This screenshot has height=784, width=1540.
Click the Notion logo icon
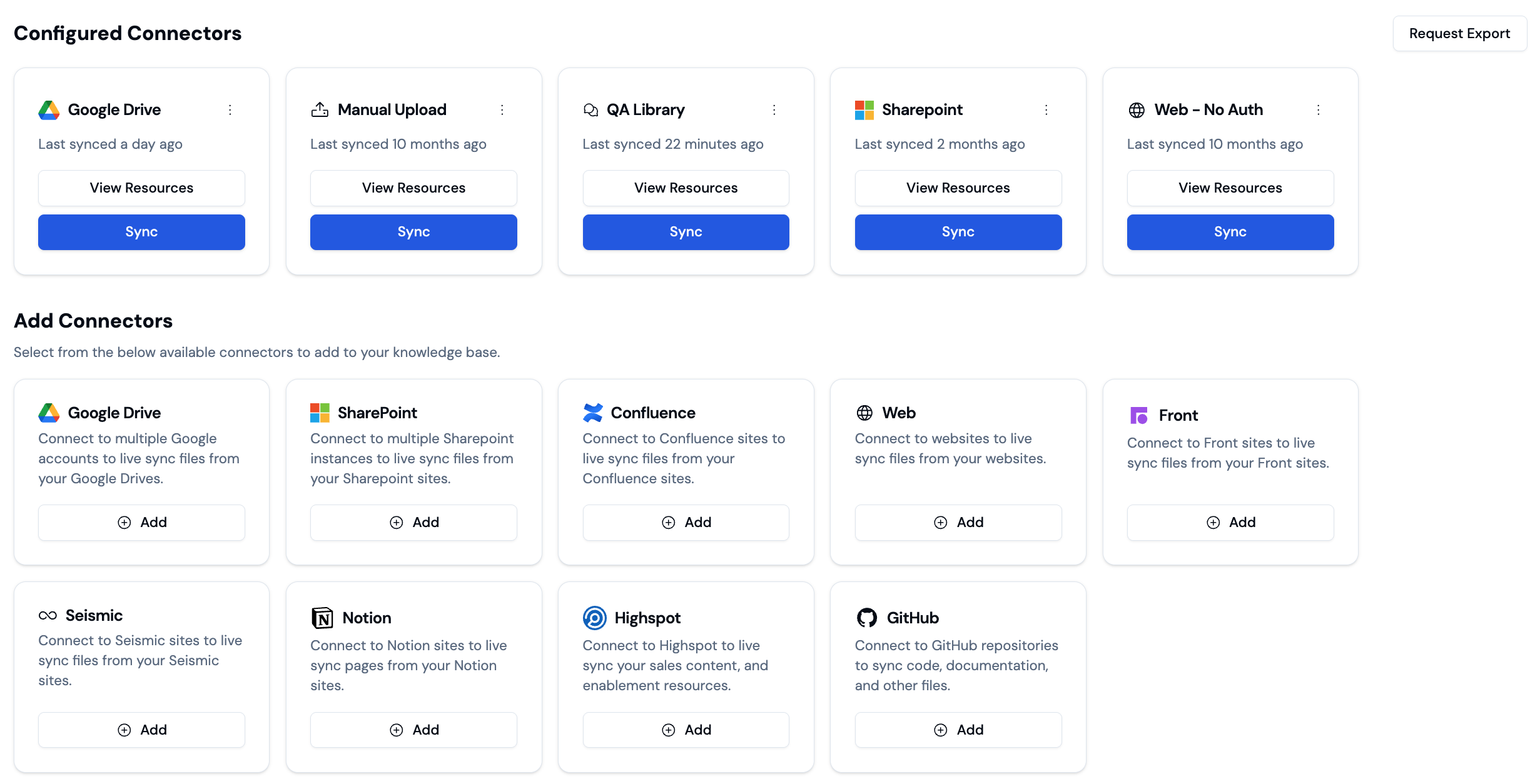(322, 618)
